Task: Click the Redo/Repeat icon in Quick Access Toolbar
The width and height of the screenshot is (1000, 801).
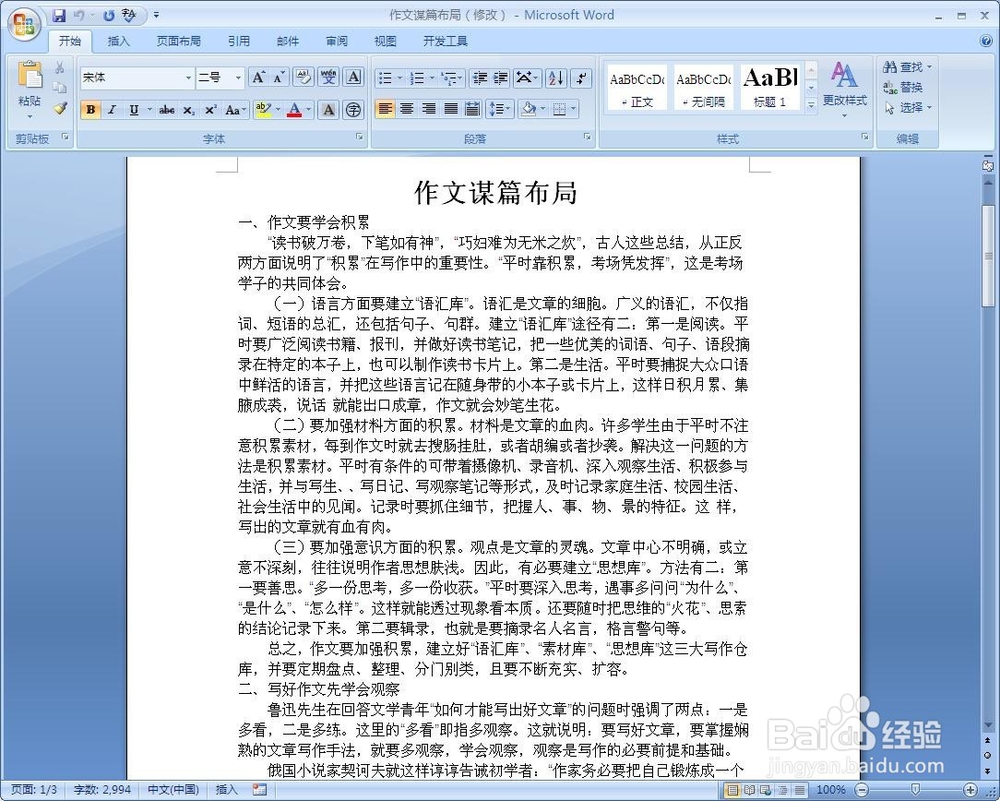Action: coord(108,15)
